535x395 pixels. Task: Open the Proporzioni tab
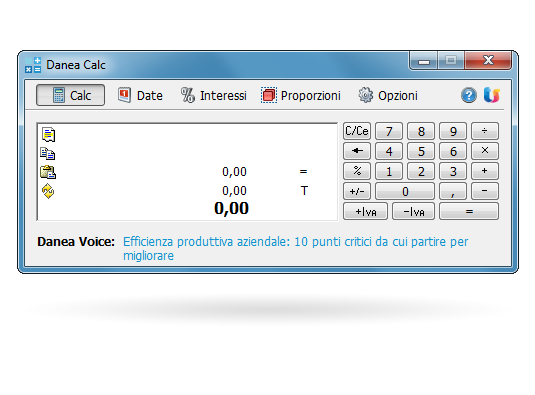[x=301, y=95]
